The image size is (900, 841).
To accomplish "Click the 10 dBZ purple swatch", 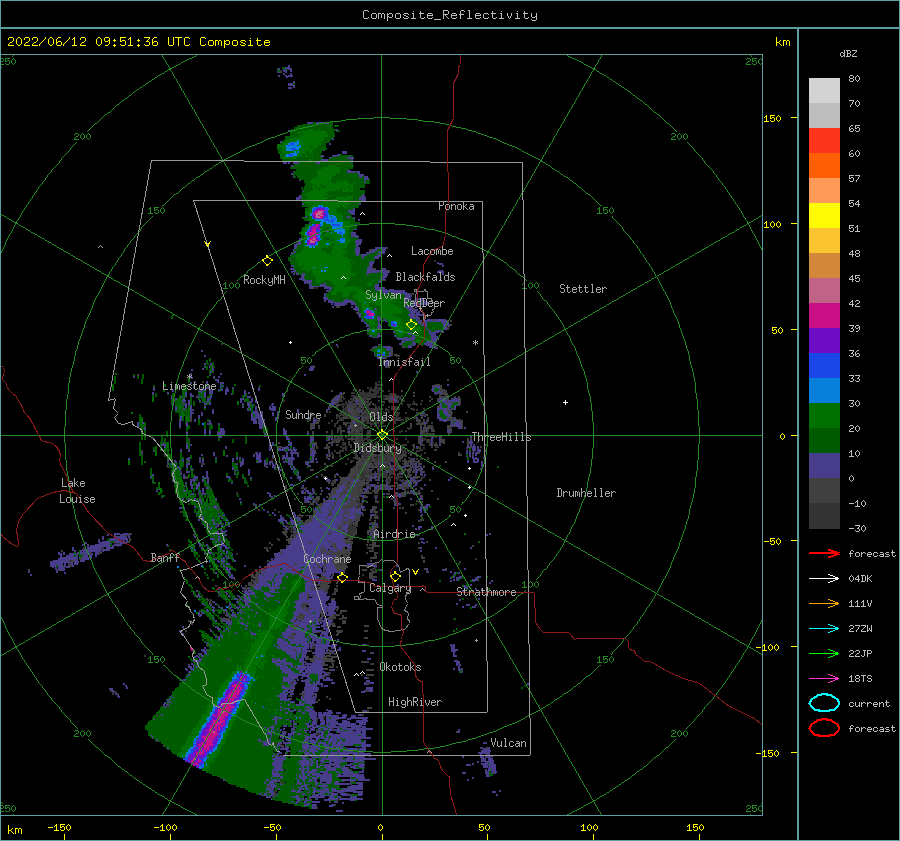I will click(x=824, y=466).
